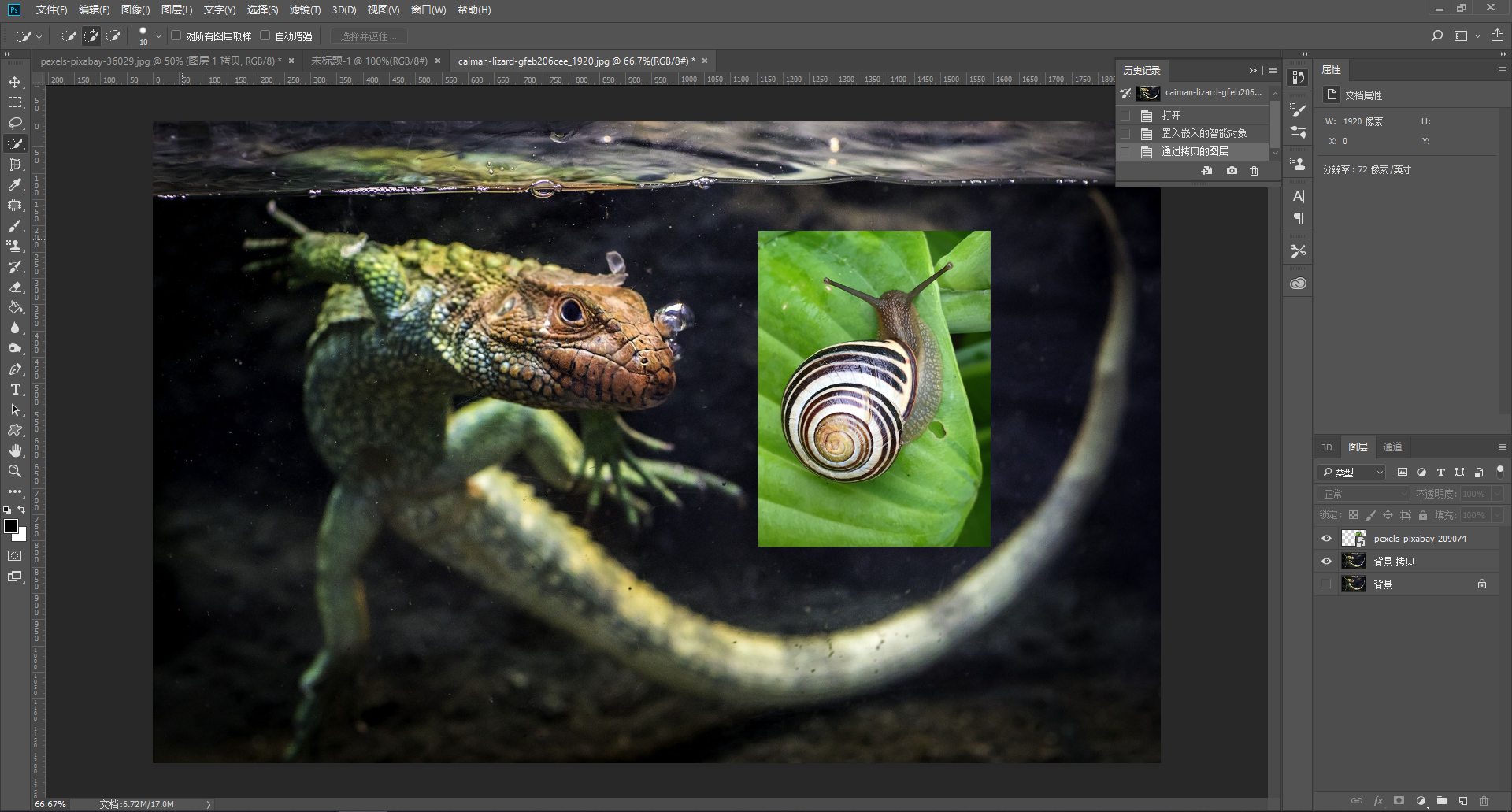The image size is (1512, 812).
Task: Enable 'Sample All Layers' checkbox
Action: click(176, 35)
